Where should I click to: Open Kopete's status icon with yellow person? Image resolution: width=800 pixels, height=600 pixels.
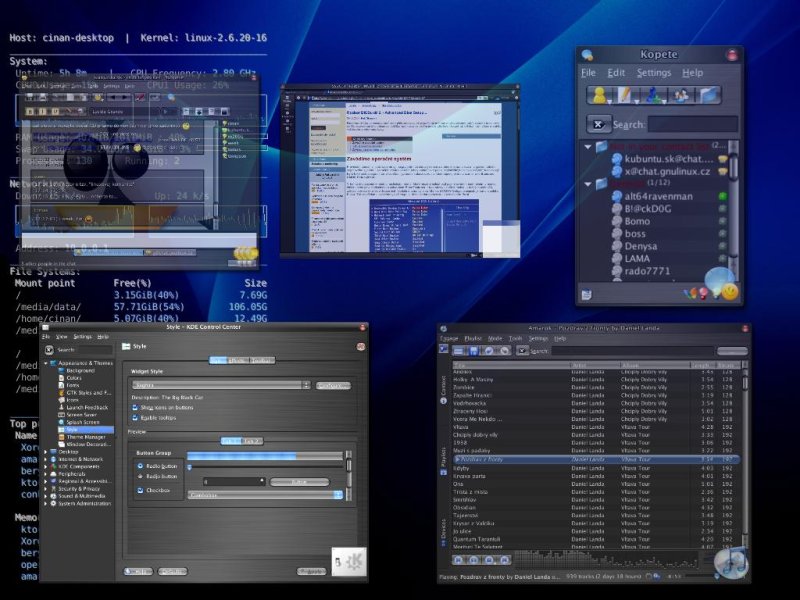(599, 95)
